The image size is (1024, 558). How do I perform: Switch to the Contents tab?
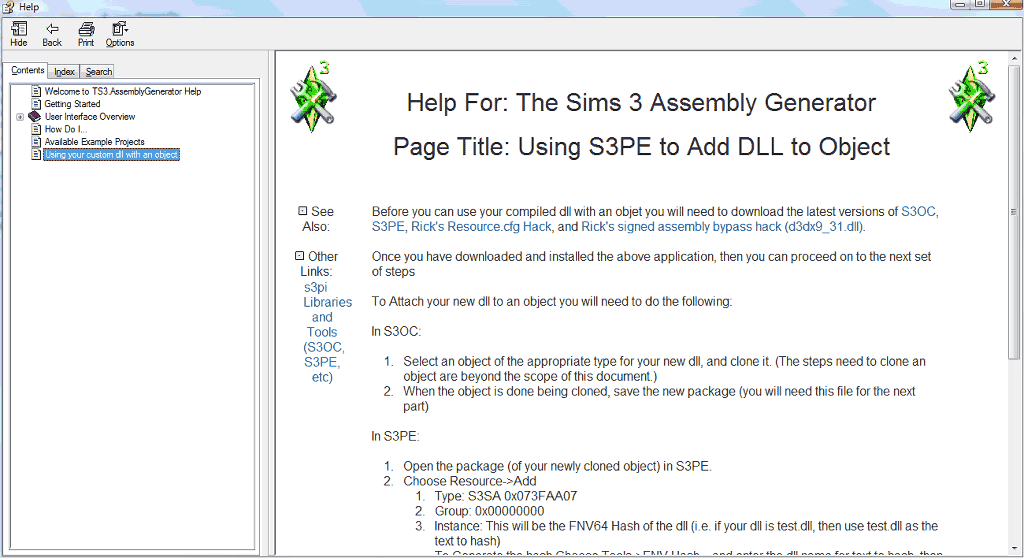click(x=27, y=70)
